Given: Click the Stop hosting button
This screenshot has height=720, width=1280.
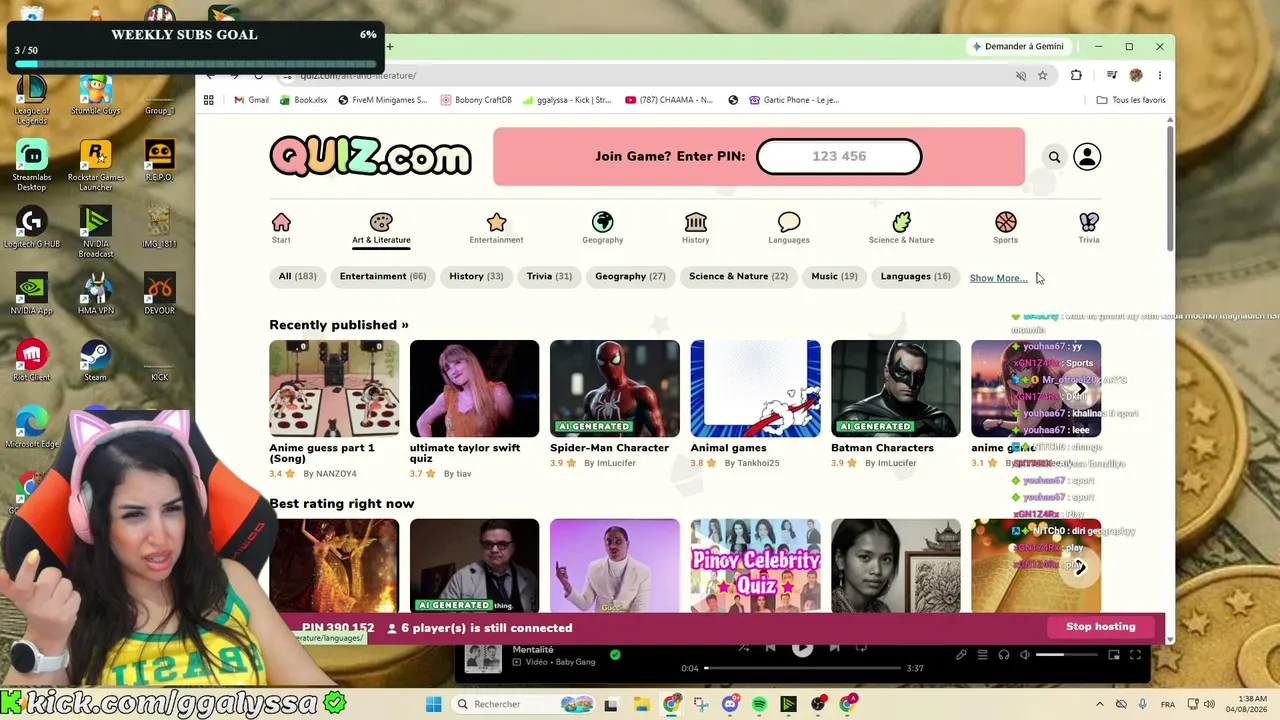Looking at the screenshot, I should point(1100,627).
